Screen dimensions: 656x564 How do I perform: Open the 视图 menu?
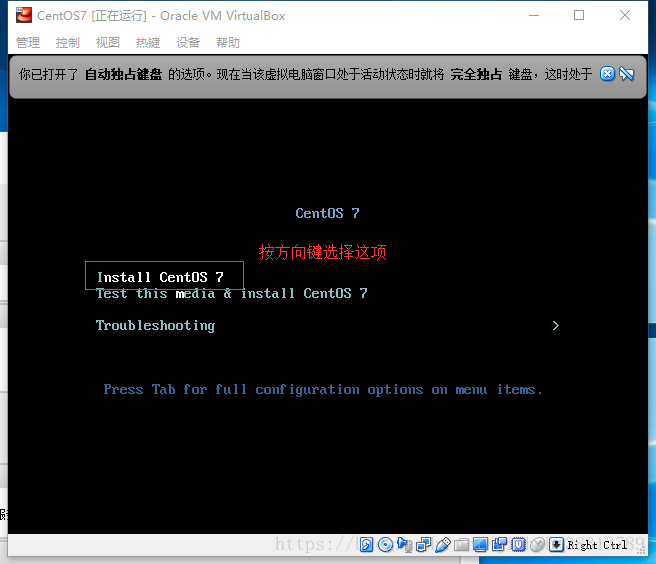pyautogui.click(x=108, y=42)
